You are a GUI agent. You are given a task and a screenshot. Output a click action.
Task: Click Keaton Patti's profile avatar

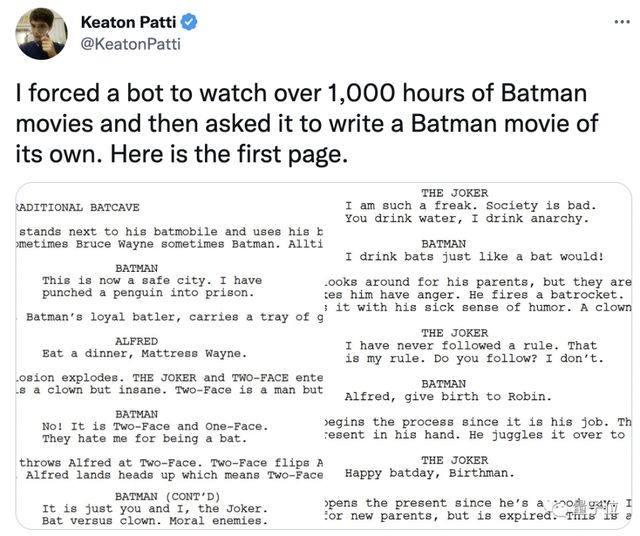coord(41,33)
